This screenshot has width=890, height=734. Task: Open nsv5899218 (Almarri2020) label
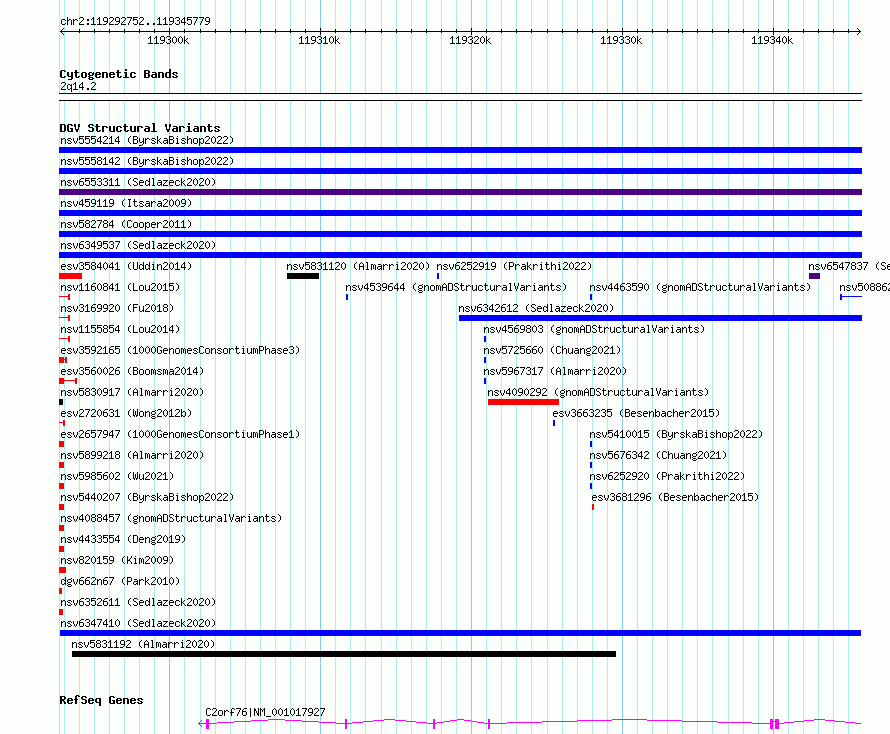click(132, 455)
